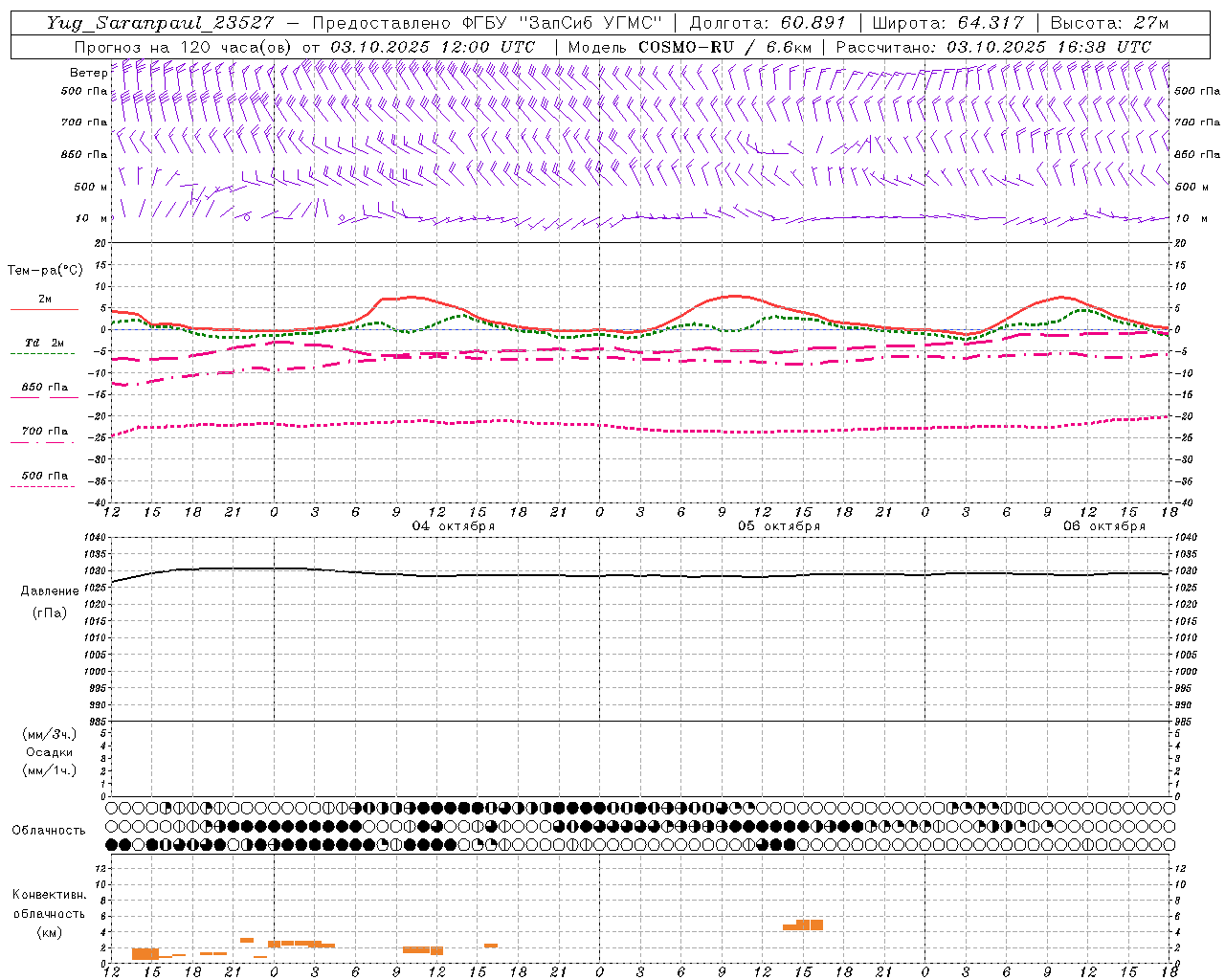Screen dimensions: 1225x980
Task: Click the Давление pressure panel label
Action: point(50,591)
